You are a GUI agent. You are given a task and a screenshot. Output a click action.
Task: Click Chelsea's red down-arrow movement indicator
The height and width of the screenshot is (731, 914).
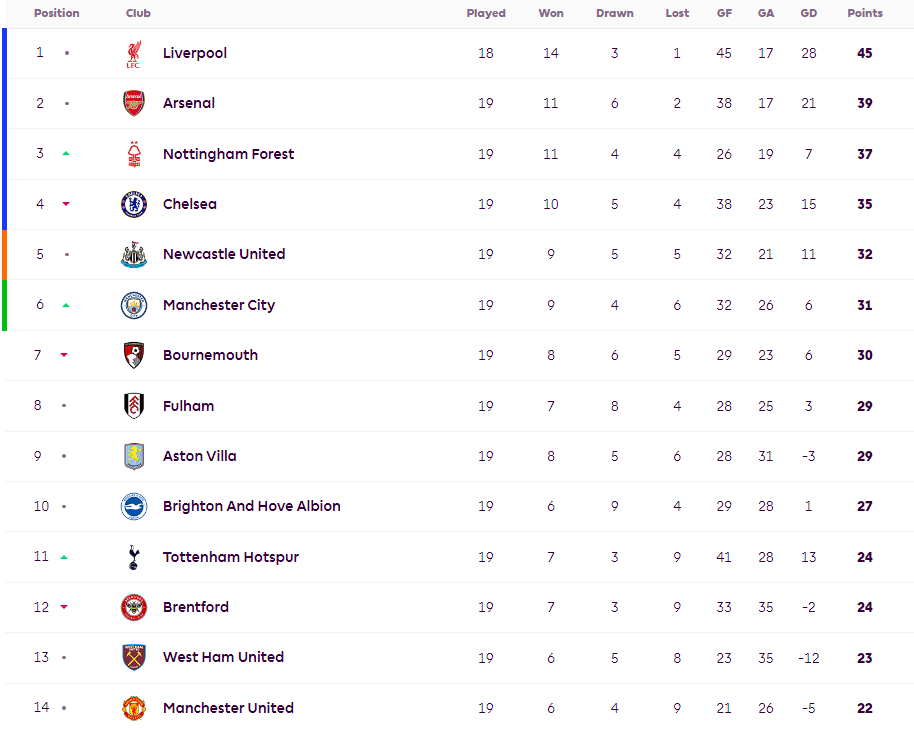[66, 204]
